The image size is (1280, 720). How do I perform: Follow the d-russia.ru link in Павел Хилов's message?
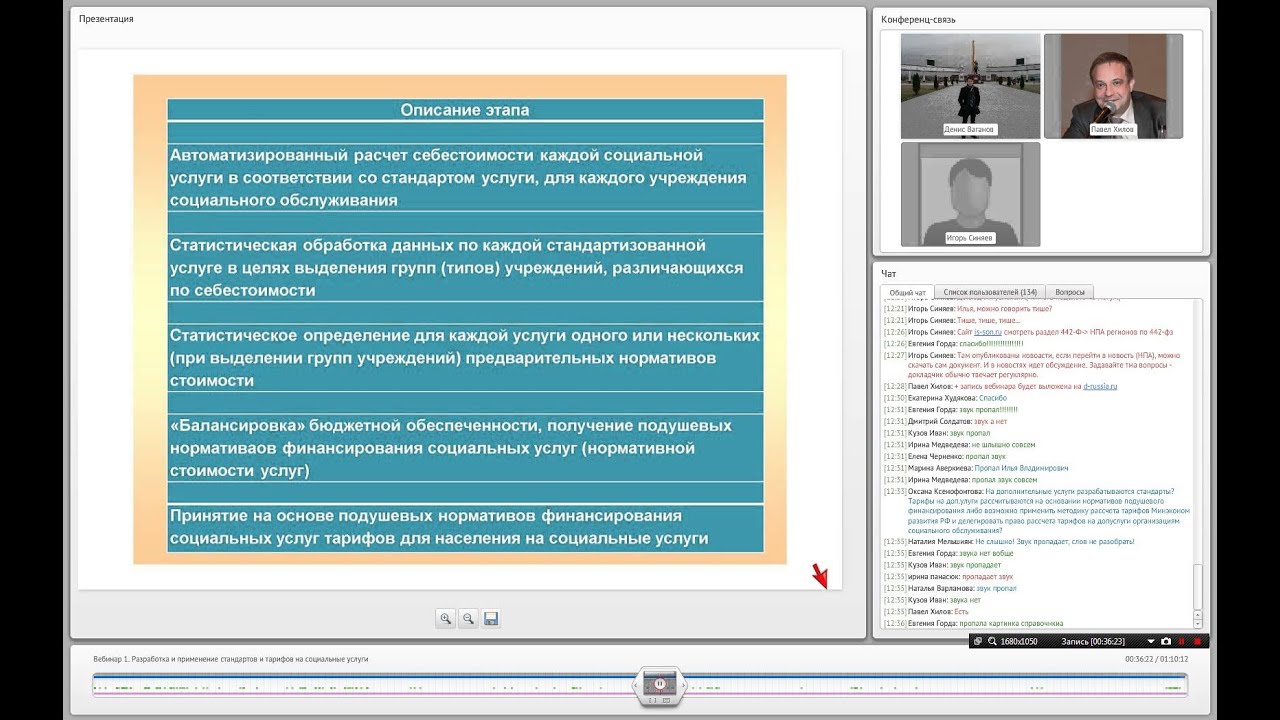(x=1100, y=386)
